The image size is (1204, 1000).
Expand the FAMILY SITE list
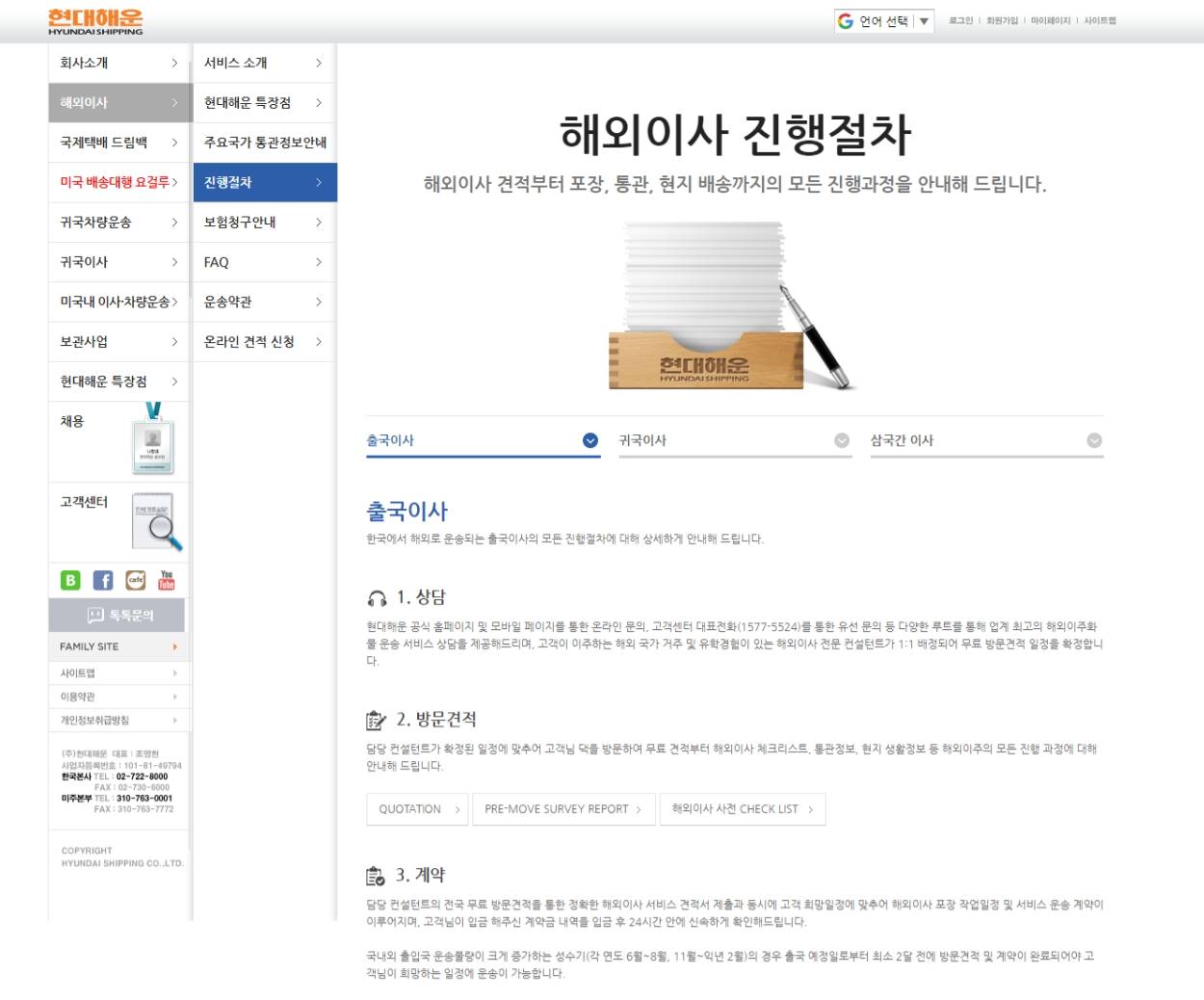point(118,646)
